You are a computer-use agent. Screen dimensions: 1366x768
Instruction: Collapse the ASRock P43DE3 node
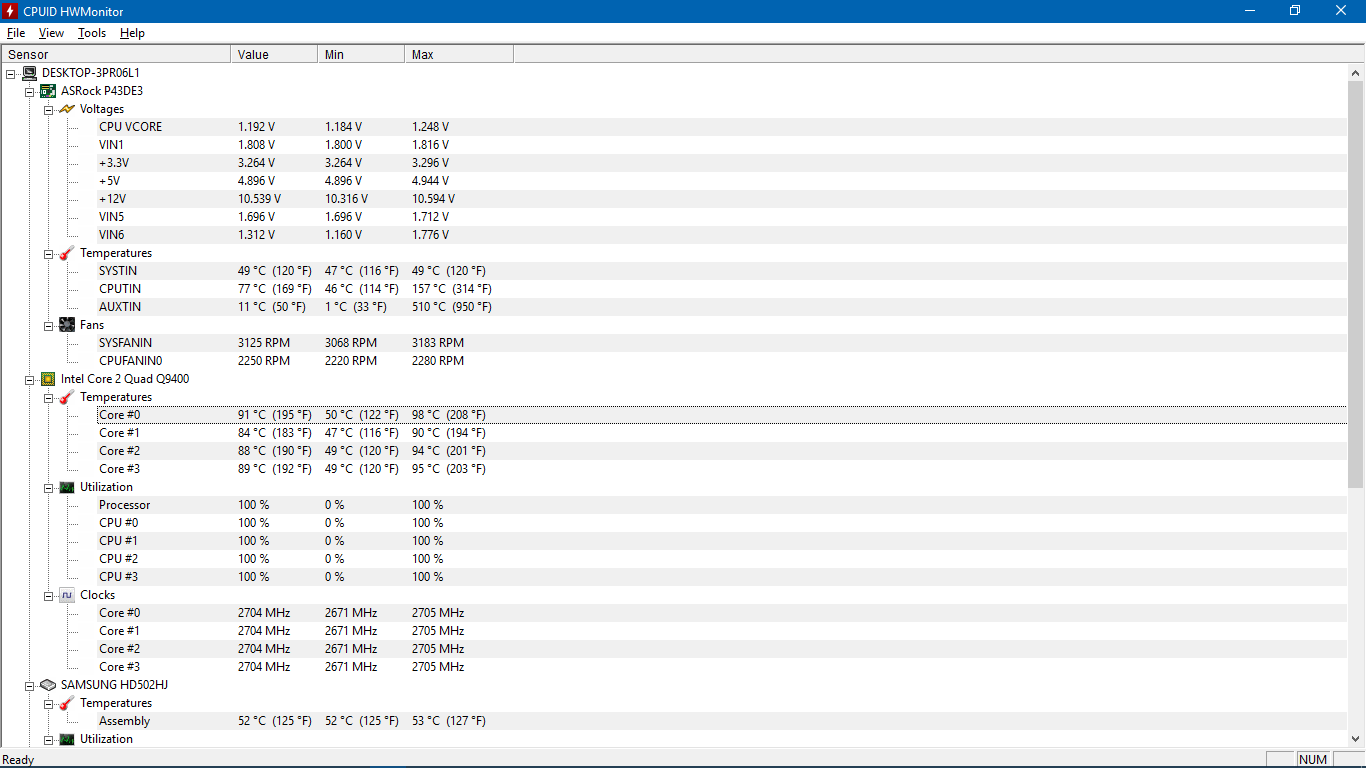coord(30,91)
